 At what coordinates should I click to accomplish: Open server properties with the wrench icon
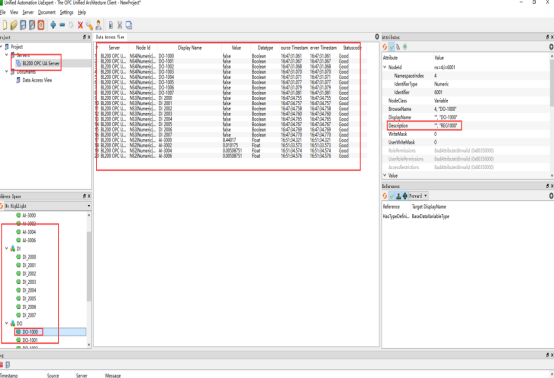(x=89, y=25)
